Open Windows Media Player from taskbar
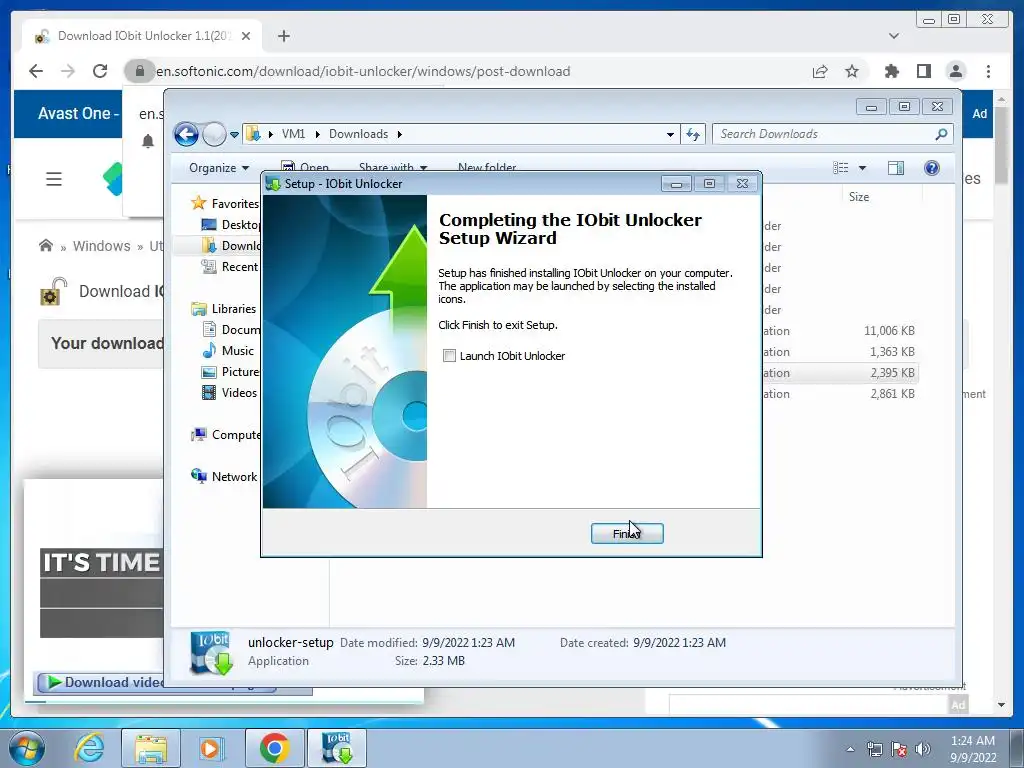Image resolution: width=1024 pixels, height=768 pixels. pos(212,748)
